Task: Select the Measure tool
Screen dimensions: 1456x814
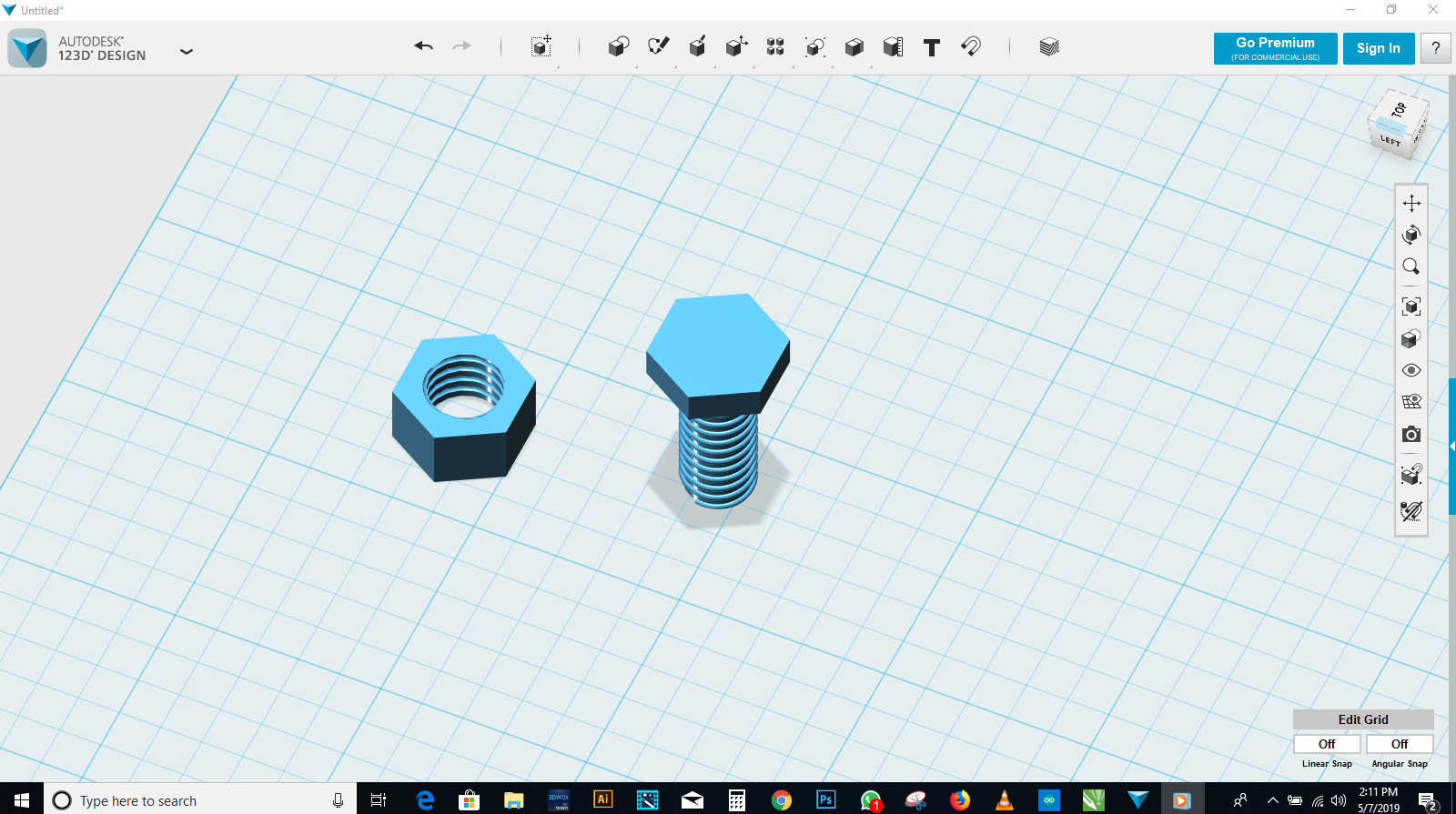Action: coord(893,46)
